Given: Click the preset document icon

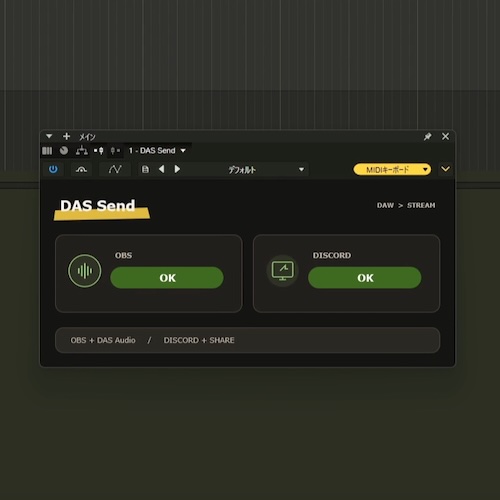Looking at the screenshot, I should (145, 169).
